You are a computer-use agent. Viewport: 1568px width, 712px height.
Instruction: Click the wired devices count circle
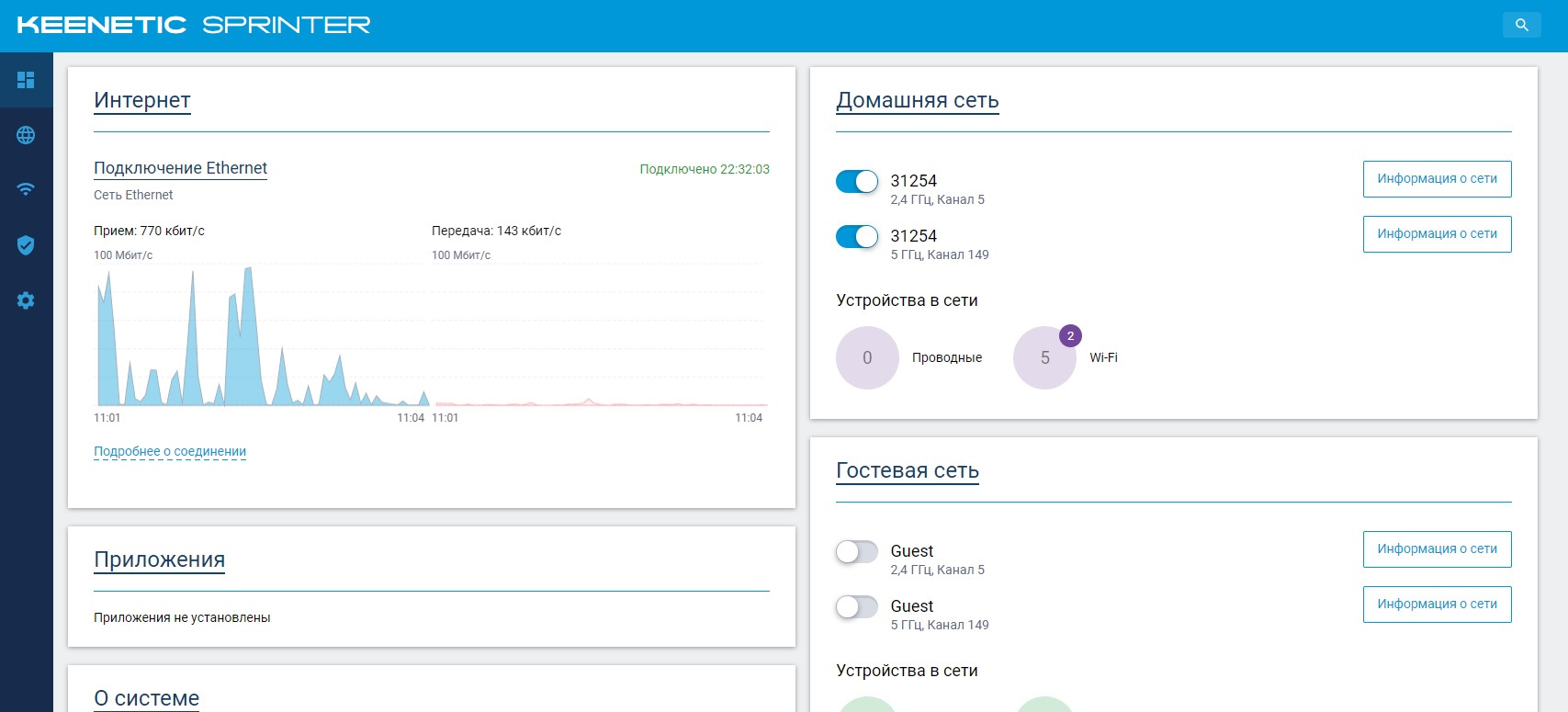pyautogui.click(x=867, y=357)
